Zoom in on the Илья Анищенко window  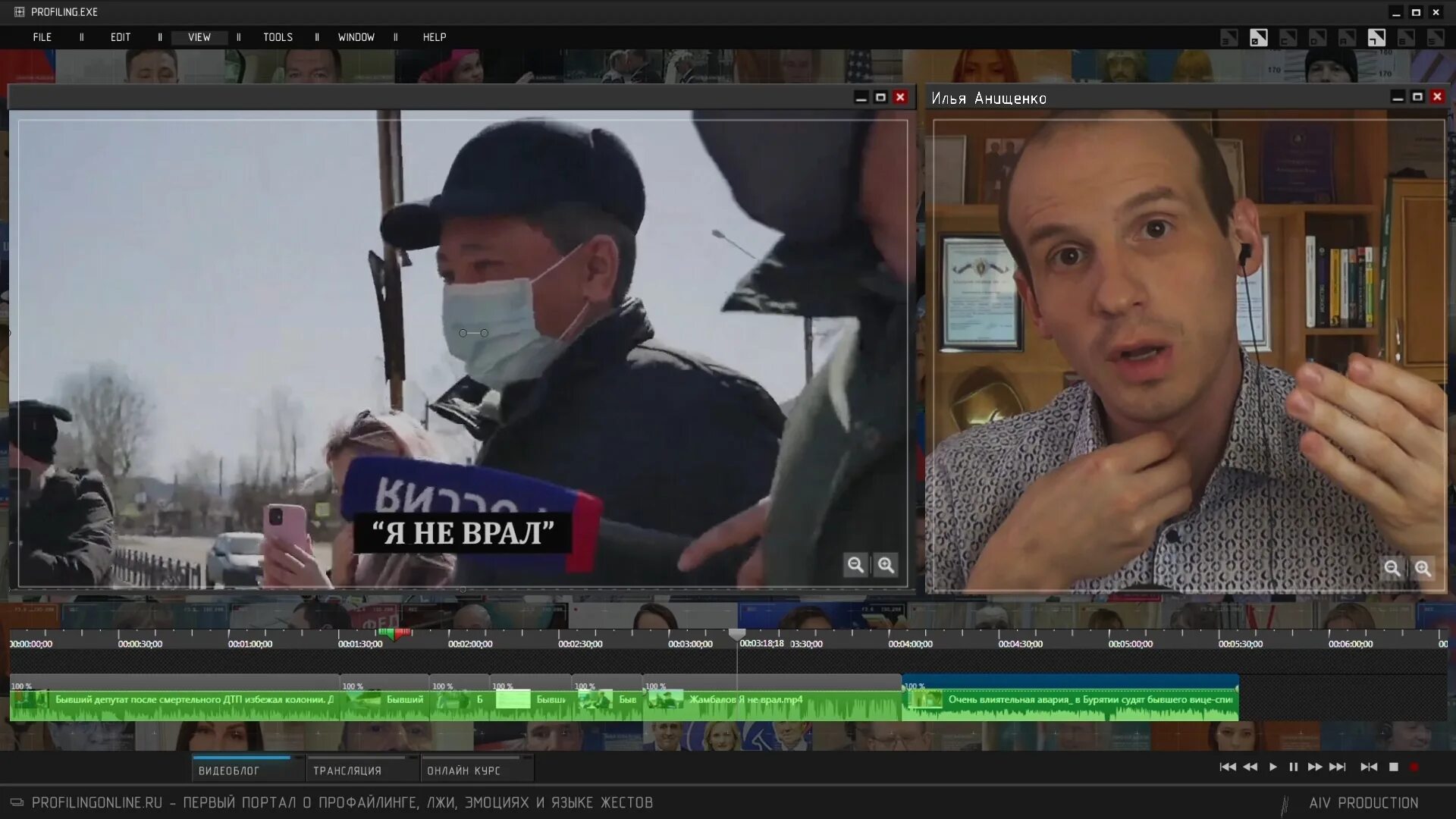1423,568
